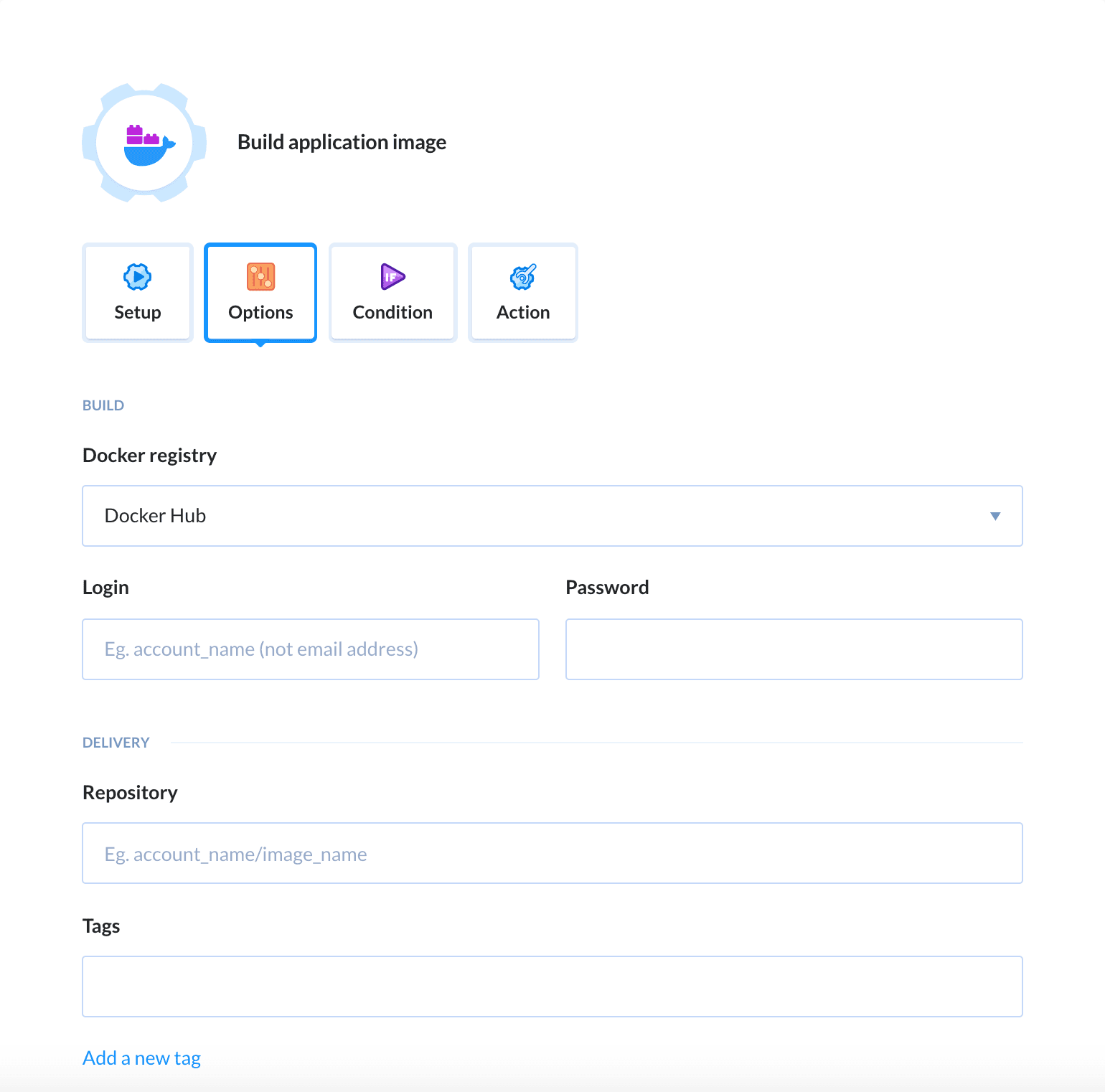Go to the Action tab
This screenshot has height=1092, width=1105.
(x=523, y=293)
